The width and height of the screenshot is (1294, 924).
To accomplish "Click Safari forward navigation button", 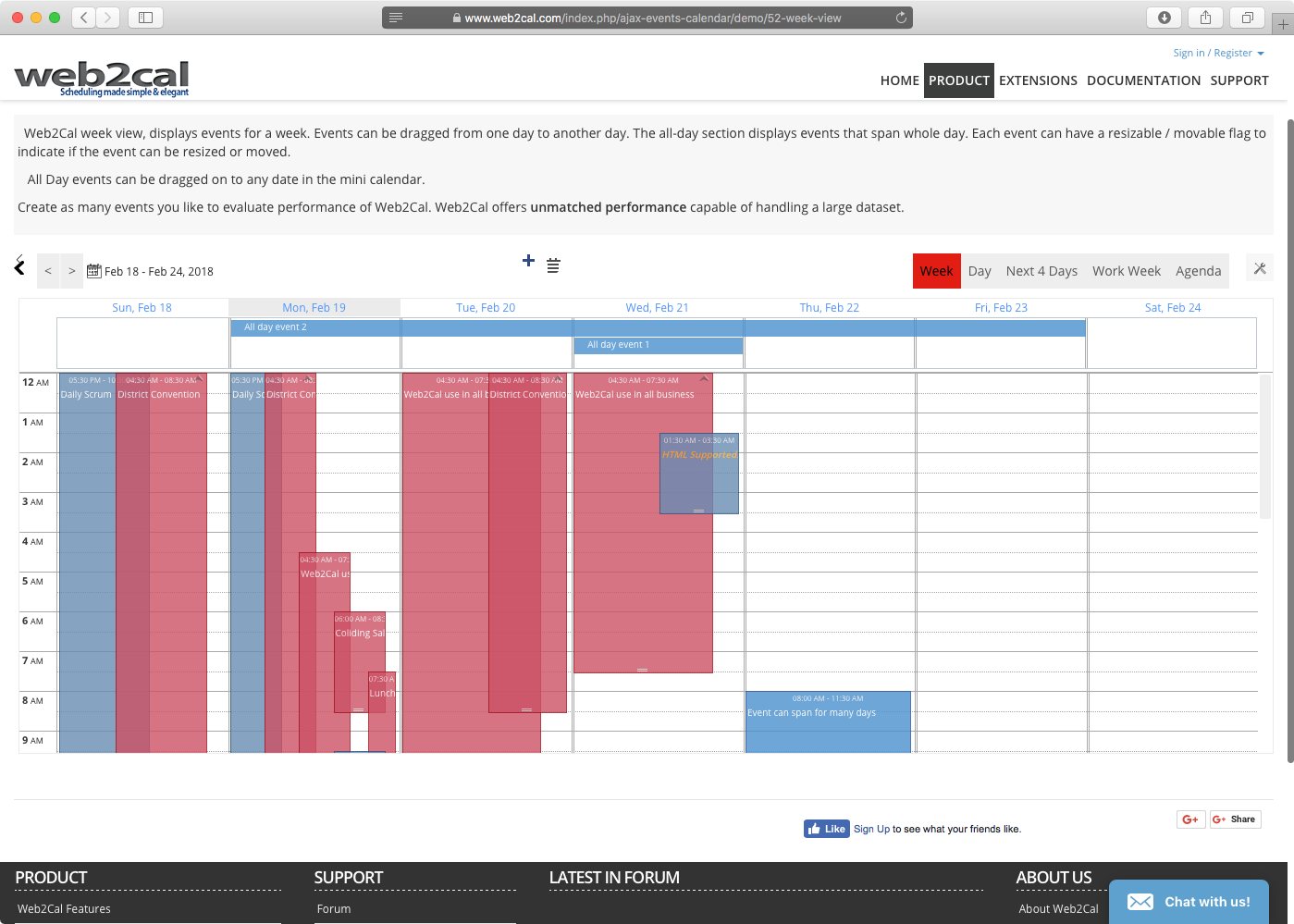I will 108,18.
